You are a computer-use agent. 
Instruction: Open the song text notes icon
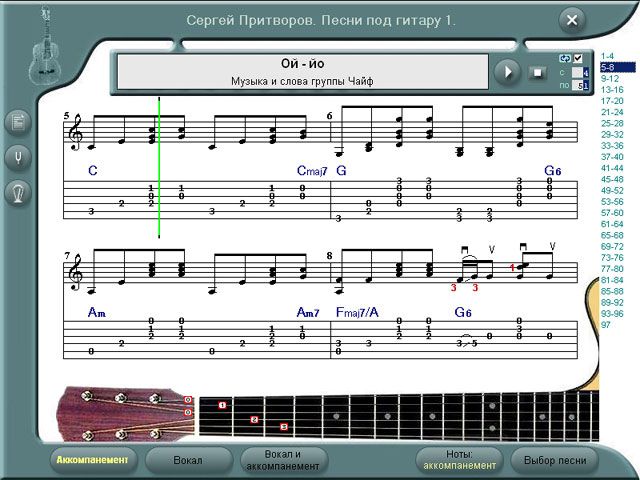[17, 123]
